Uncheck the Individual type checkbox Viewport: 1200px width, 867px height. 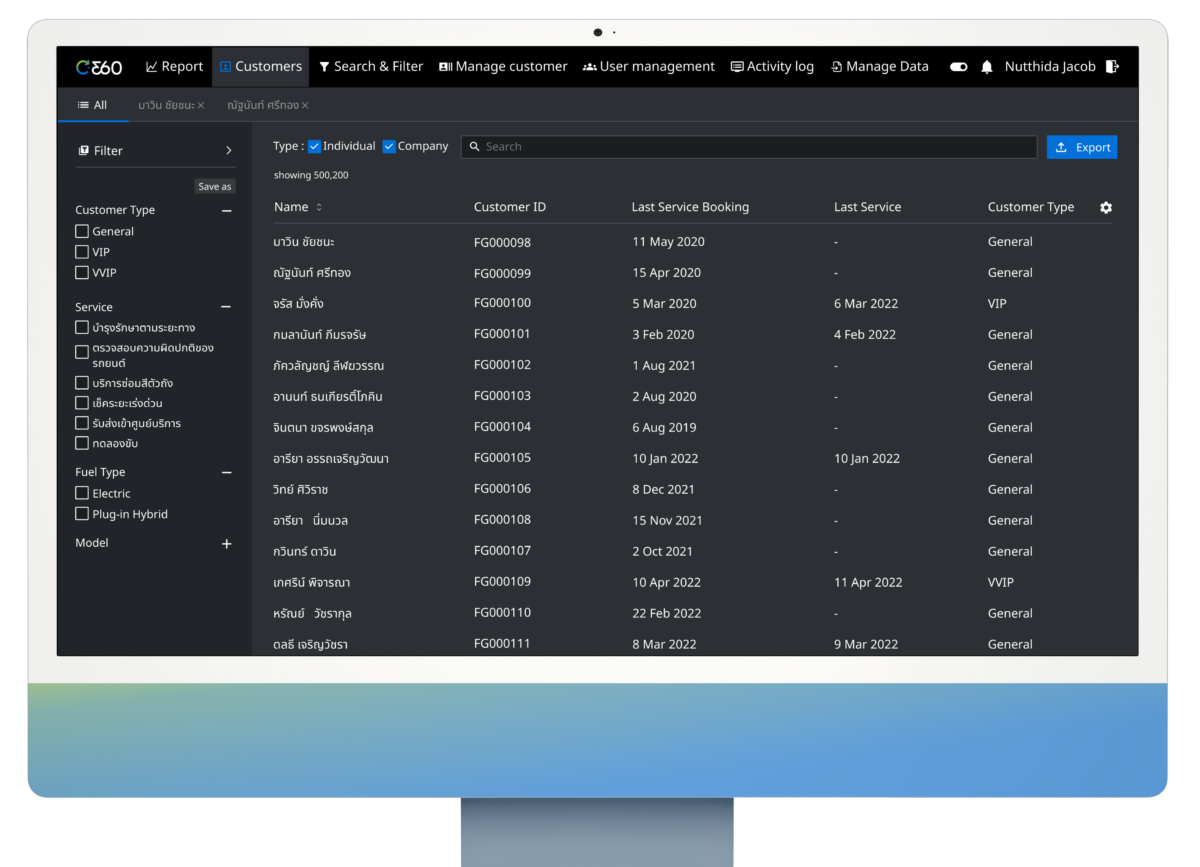314,146
